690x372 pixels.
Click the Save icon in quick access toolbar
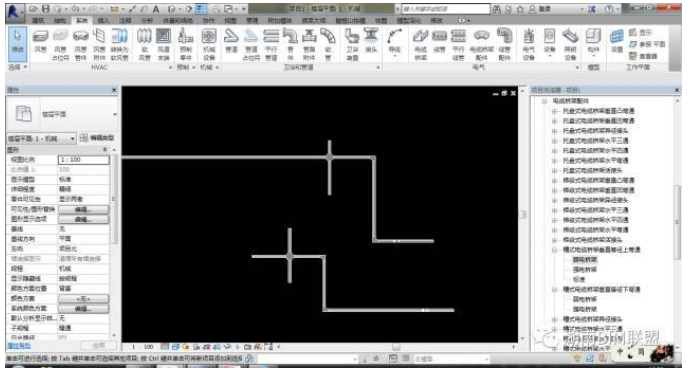[46, 9]
